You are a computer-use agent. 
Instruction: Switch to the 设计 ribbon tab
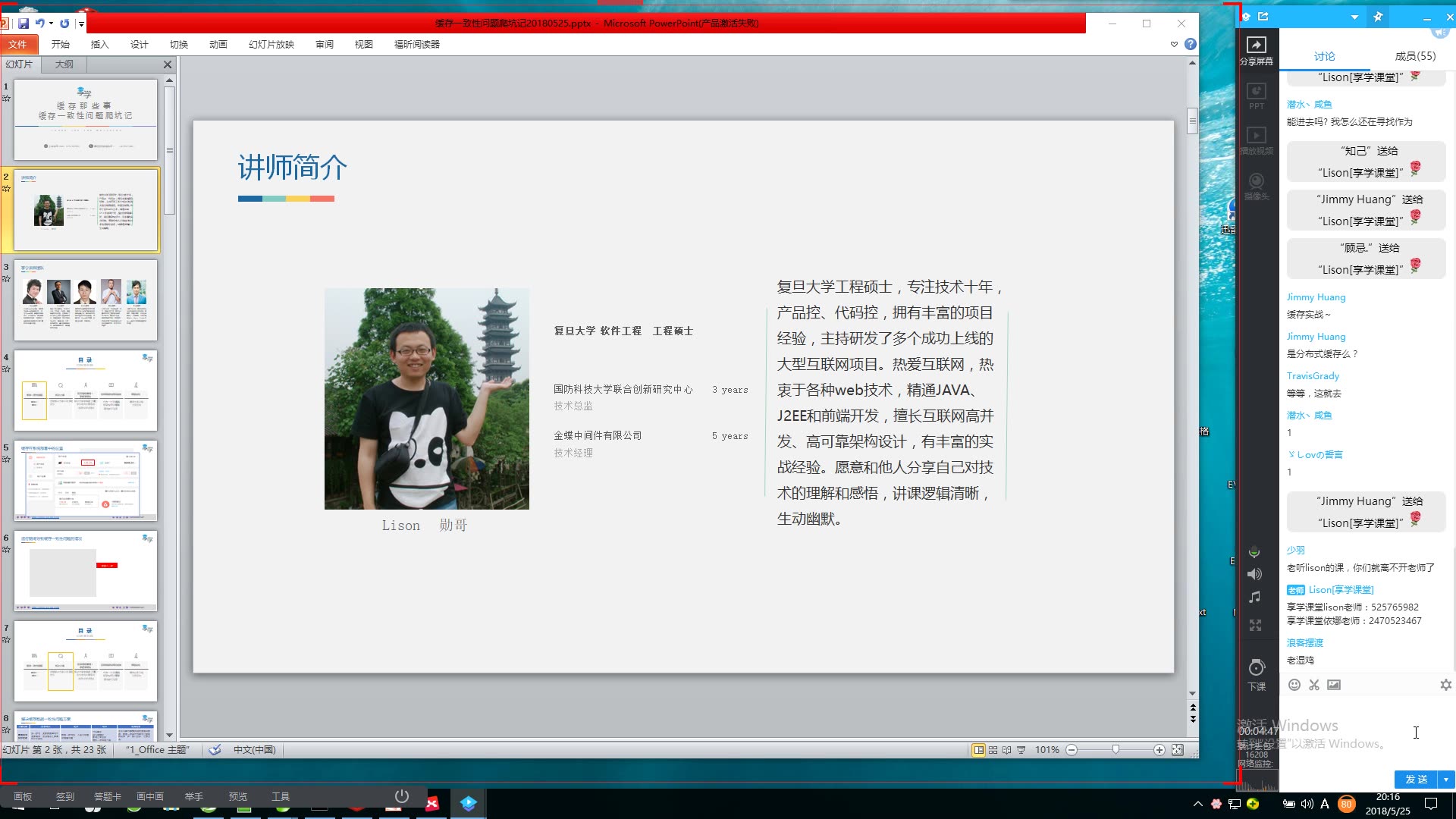[140, 44]
